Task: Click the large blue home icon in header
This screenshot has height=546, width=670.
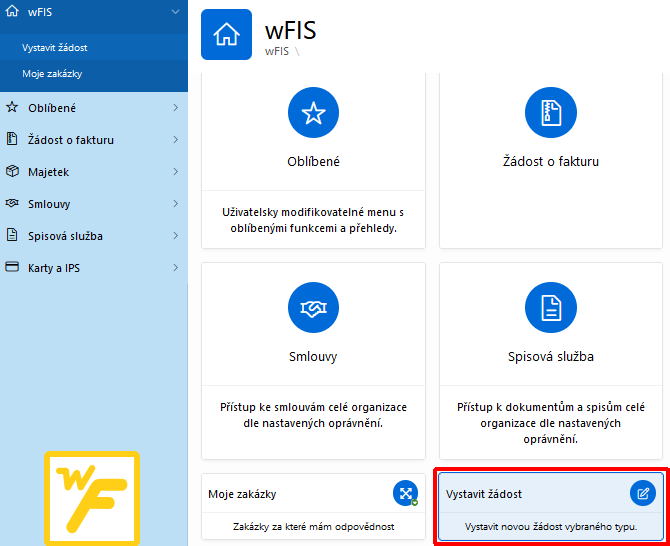Action: (x=226, y=35)
